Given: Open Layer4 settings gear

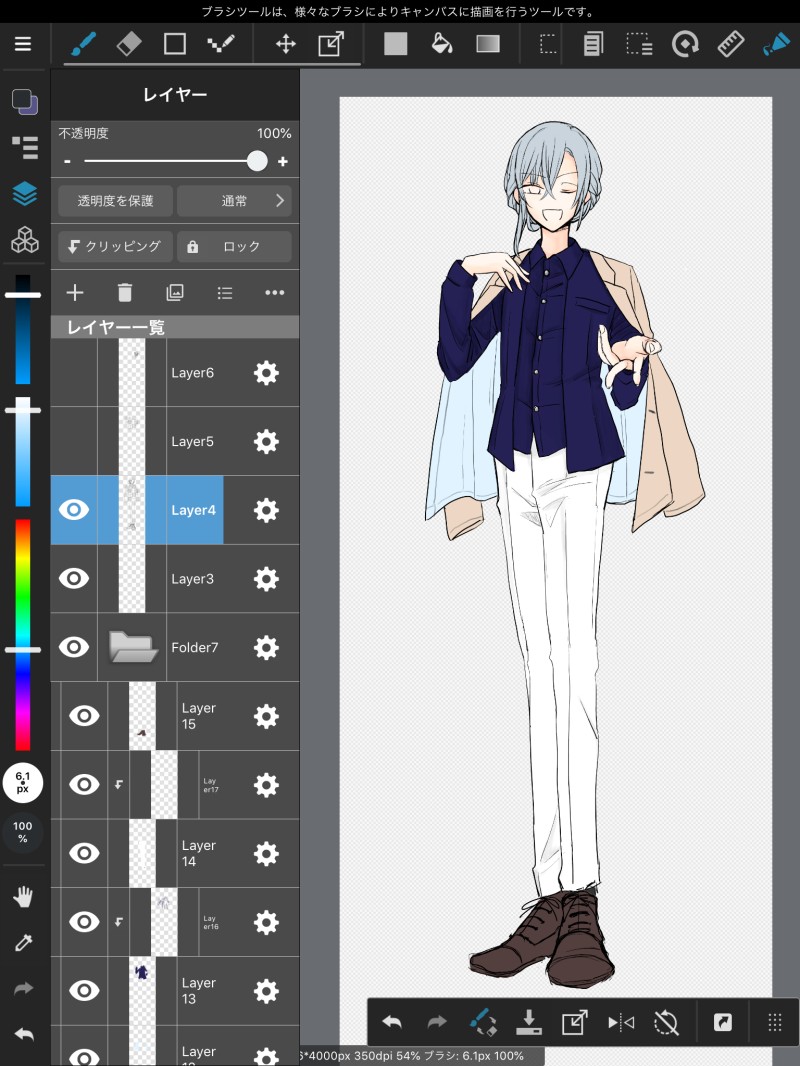Looking at the screenshot, I should point(266,510).
